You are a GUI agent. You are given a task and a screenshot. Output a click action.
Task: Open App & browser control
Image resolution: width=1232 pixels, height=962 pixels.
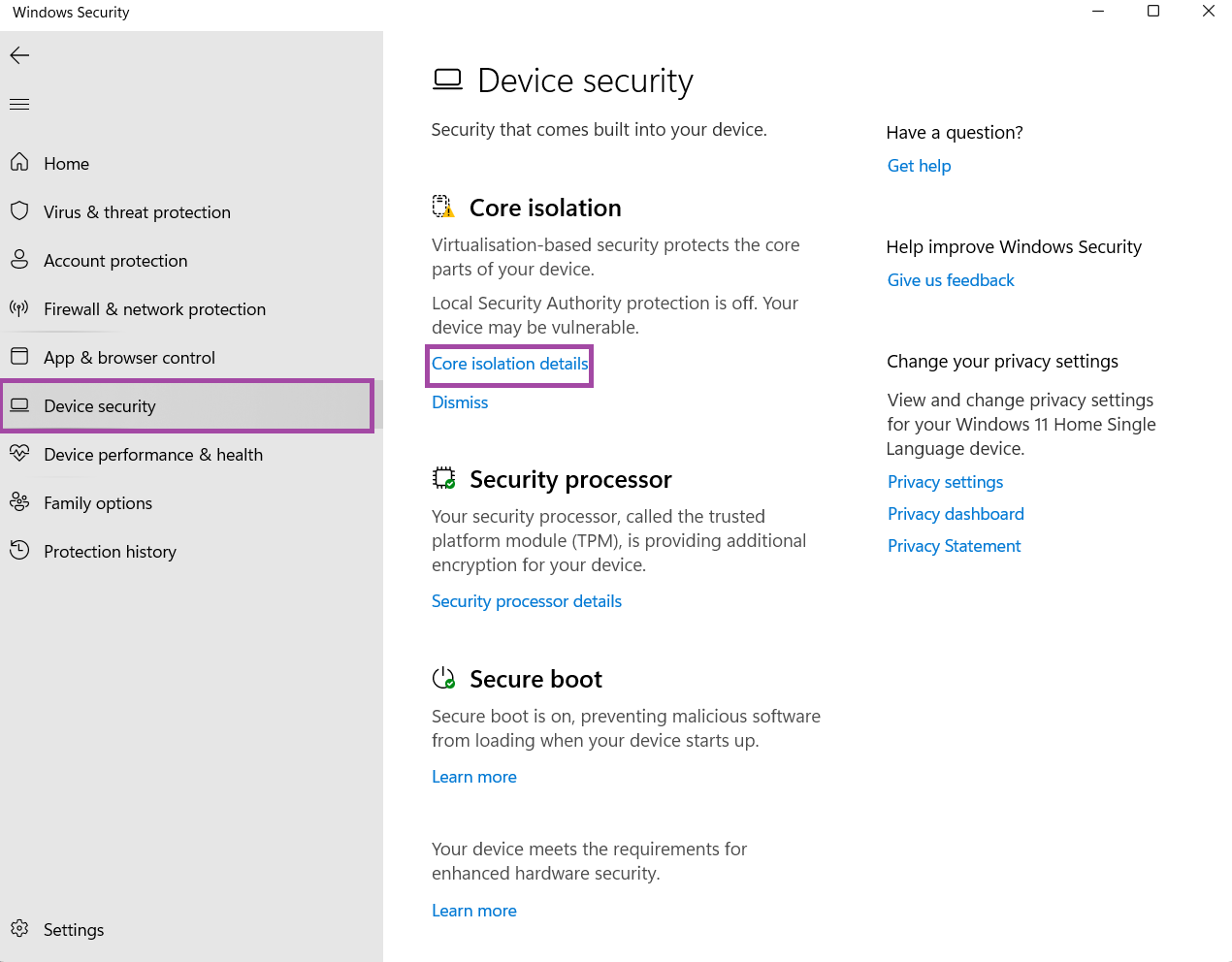pos(129,357)
